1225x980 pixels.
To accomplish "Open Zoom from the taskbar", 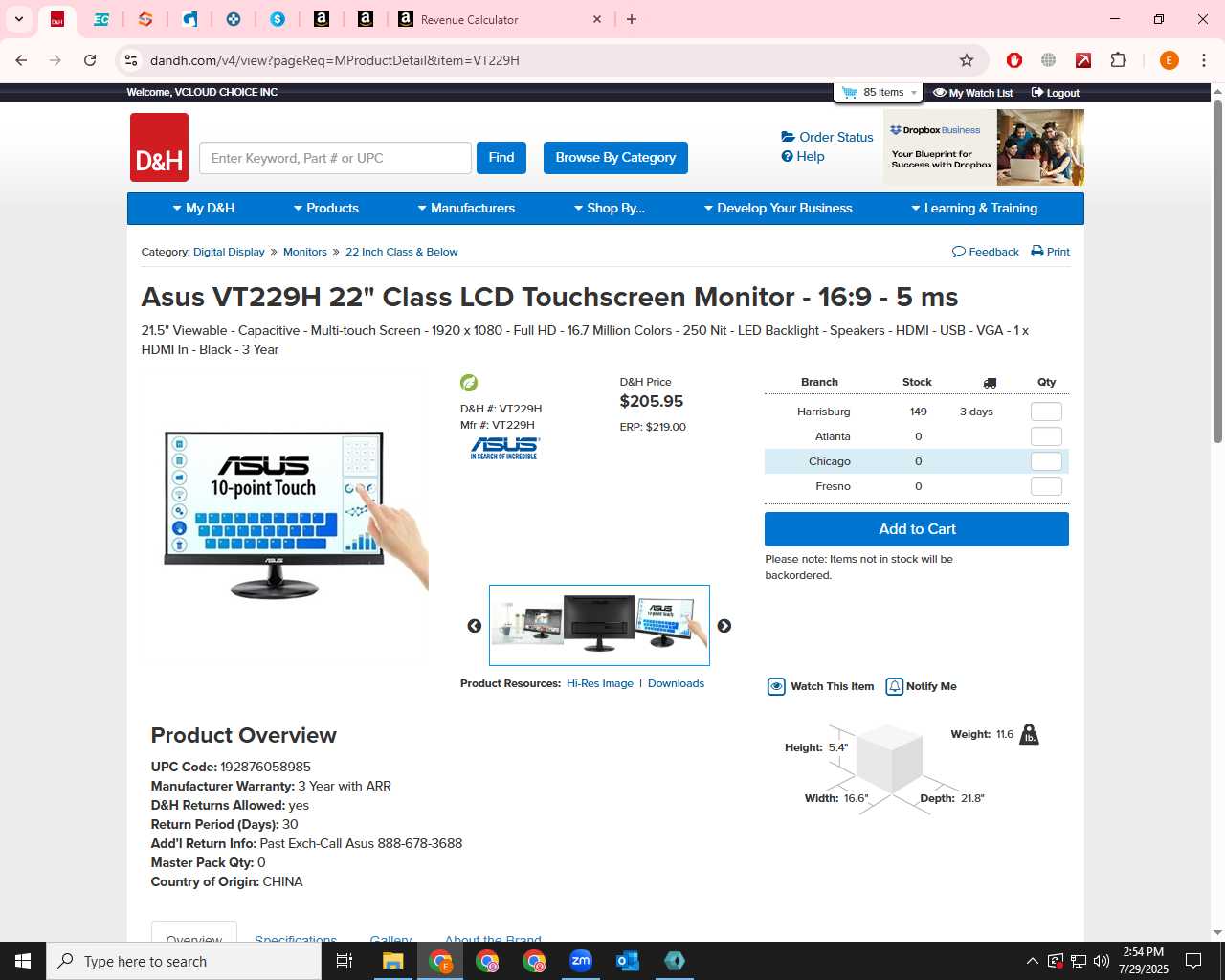I will point(581,961).
